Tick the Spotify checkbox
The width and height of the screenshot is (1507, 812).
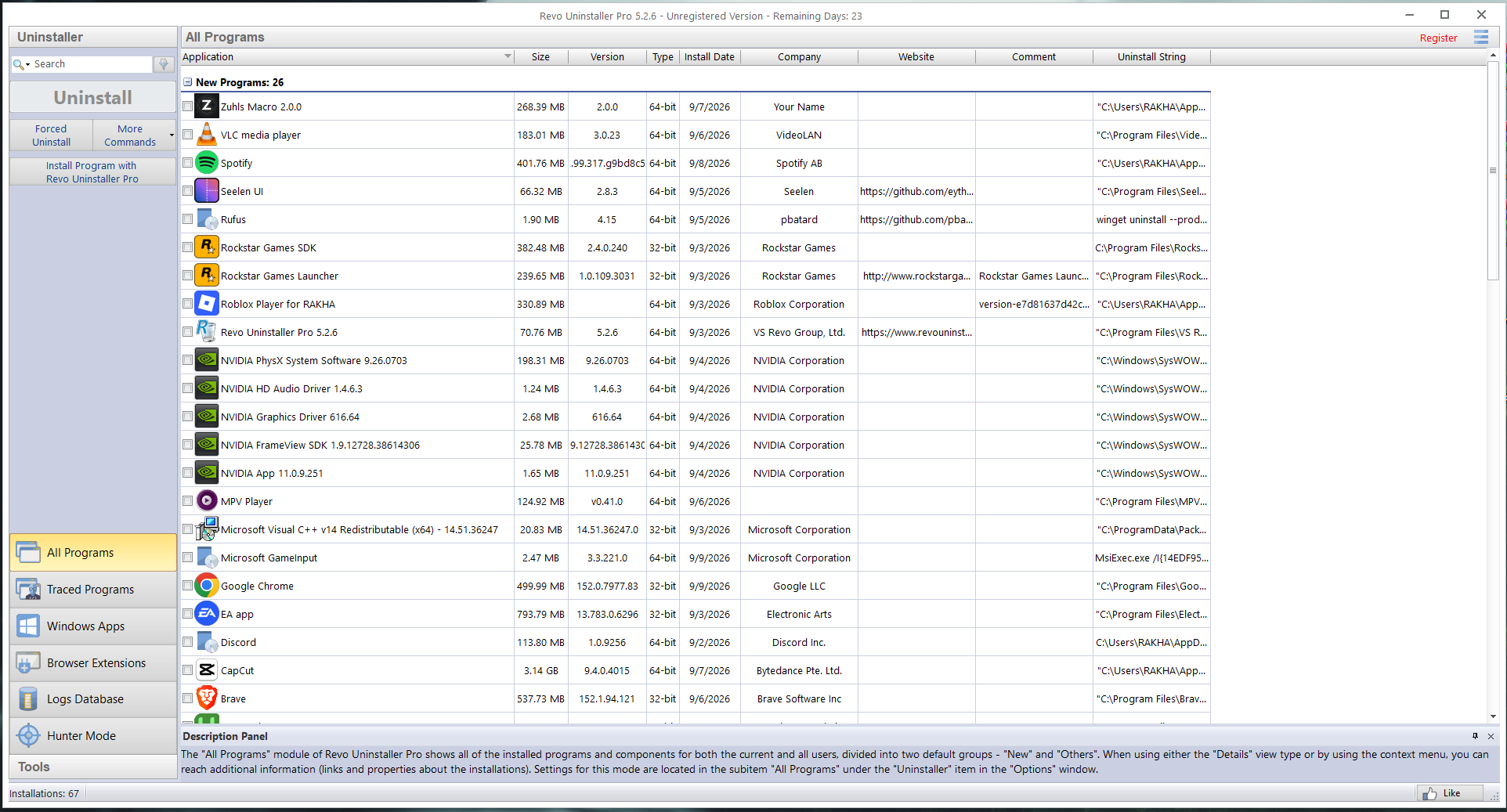pos(188,163)
